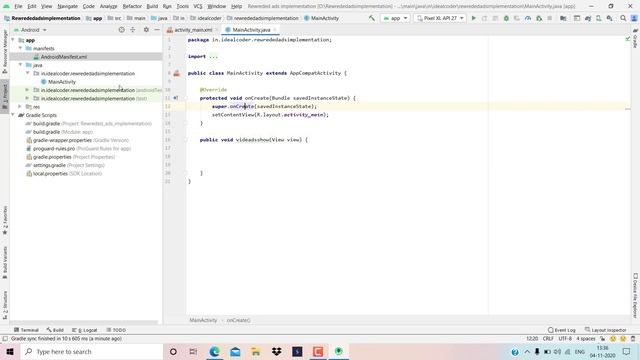Open the Refactor menu
This screenshot has height=360, width=640.
tap(132, 6)
